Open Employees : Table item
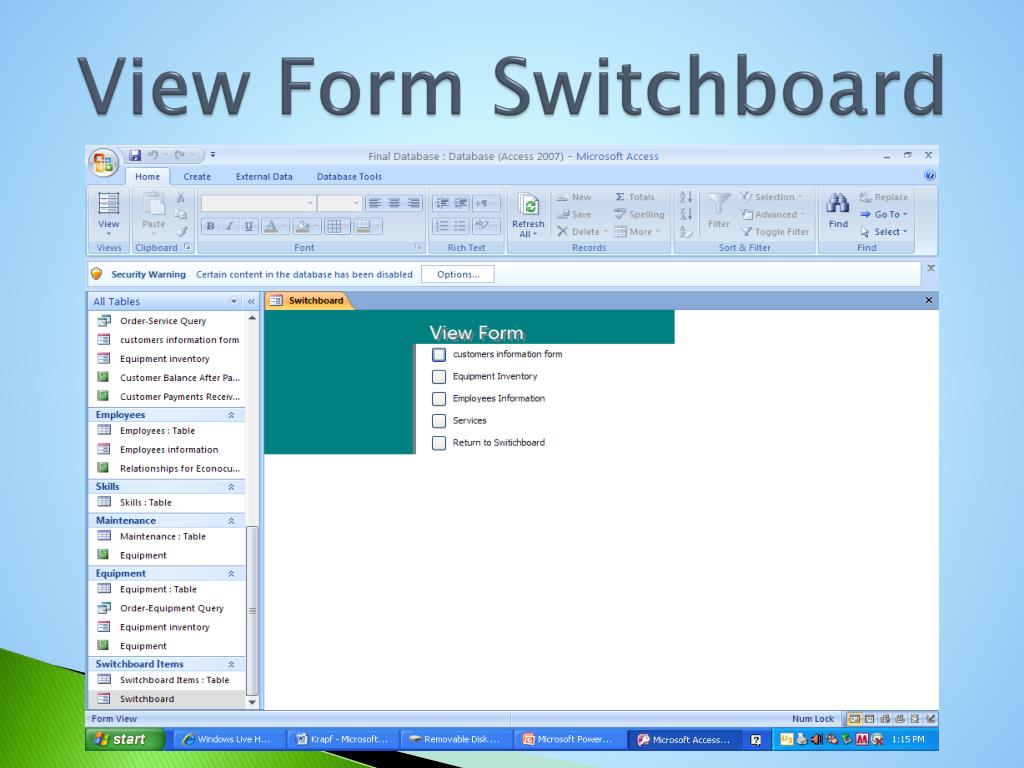 tap(167, 430)
